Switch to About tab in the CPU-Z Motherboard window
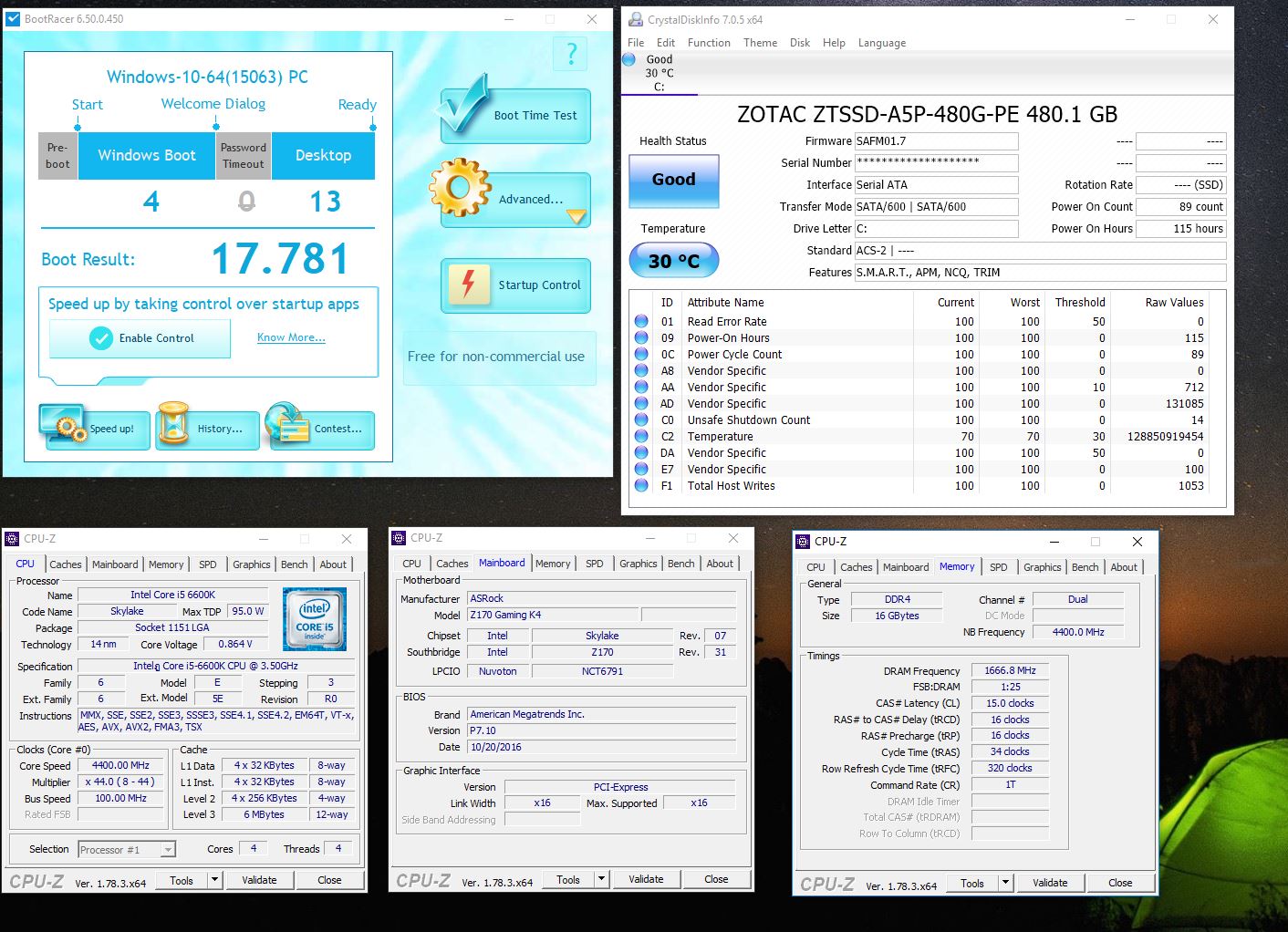Viewport: 1288px width, 932px height. (720, 564)
